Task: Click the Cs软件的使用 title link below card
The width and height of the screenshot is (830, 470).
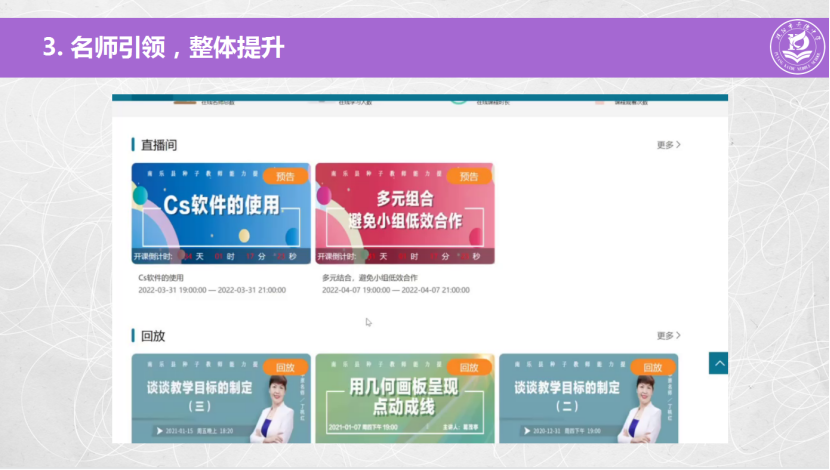Action: (x=164, y=277)
